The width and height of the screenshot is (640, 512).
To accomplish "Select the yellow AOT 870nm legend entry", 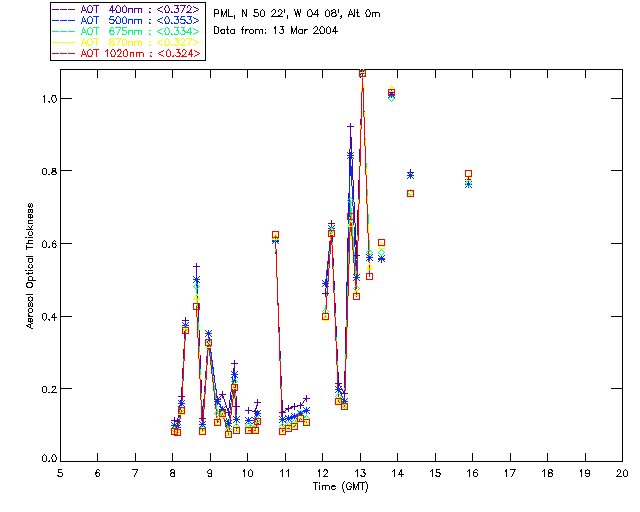I will [x=127, y=42].
